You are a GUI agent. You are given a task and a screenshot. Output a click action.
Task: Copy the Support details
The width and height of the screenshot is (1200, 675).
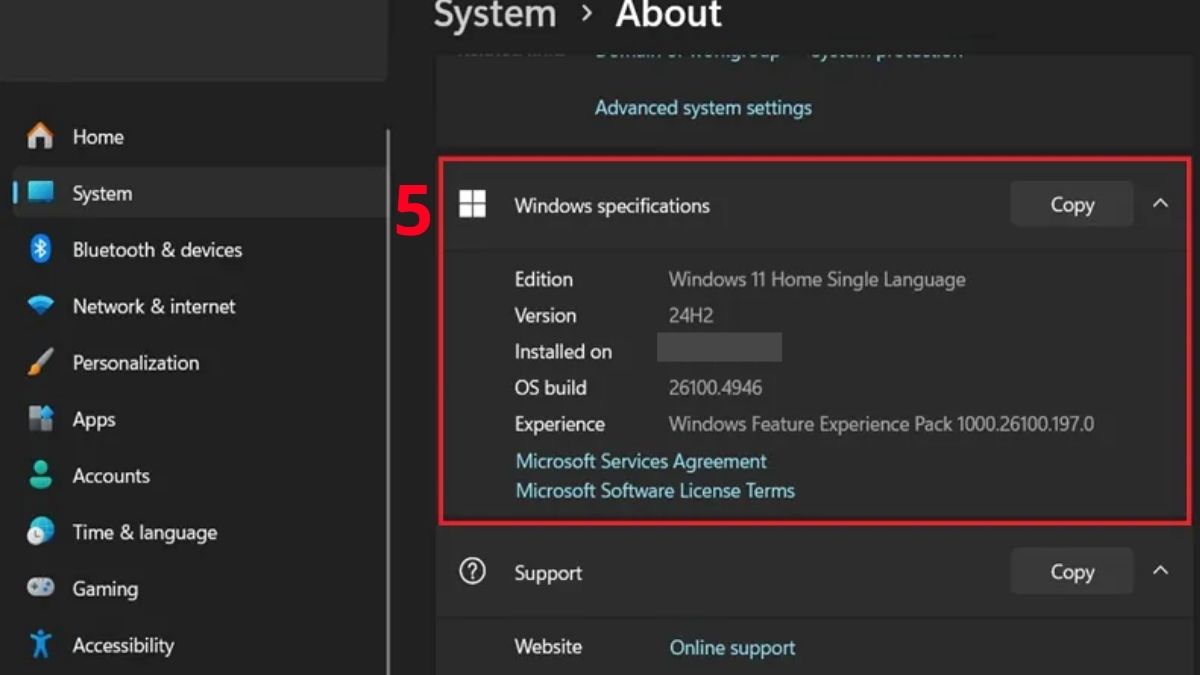coord(1072,572)
